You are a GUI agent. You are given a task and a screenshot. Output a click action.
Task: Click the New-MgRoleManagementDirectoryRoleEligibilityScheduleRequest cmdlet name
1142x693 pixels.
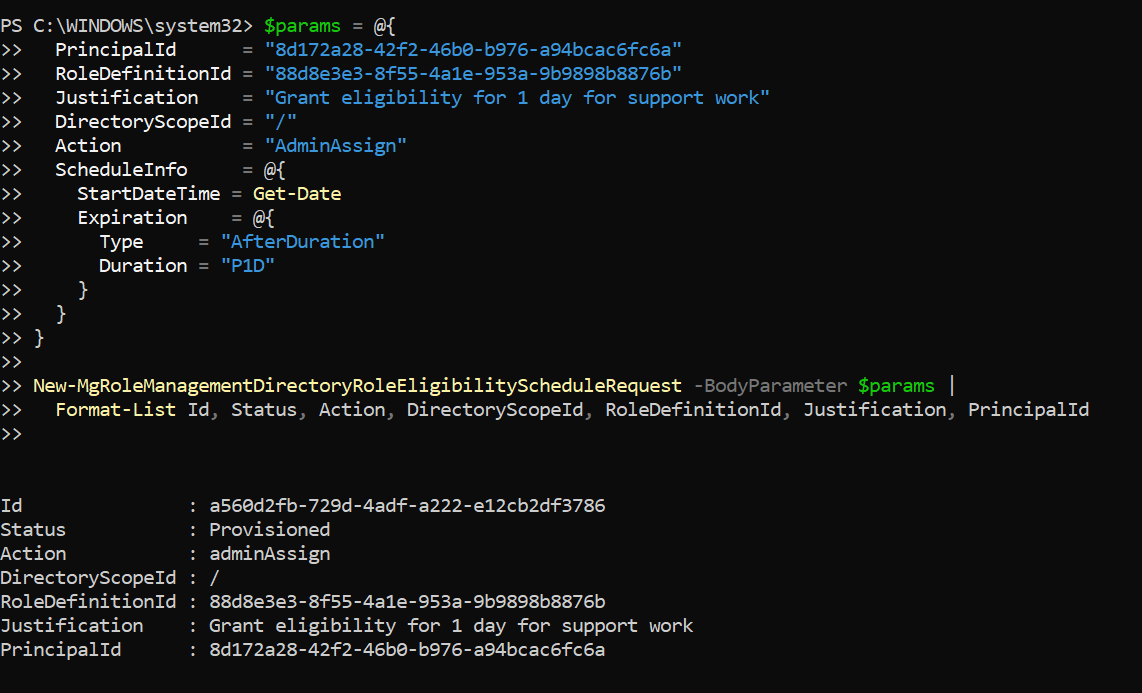[357, 386]
